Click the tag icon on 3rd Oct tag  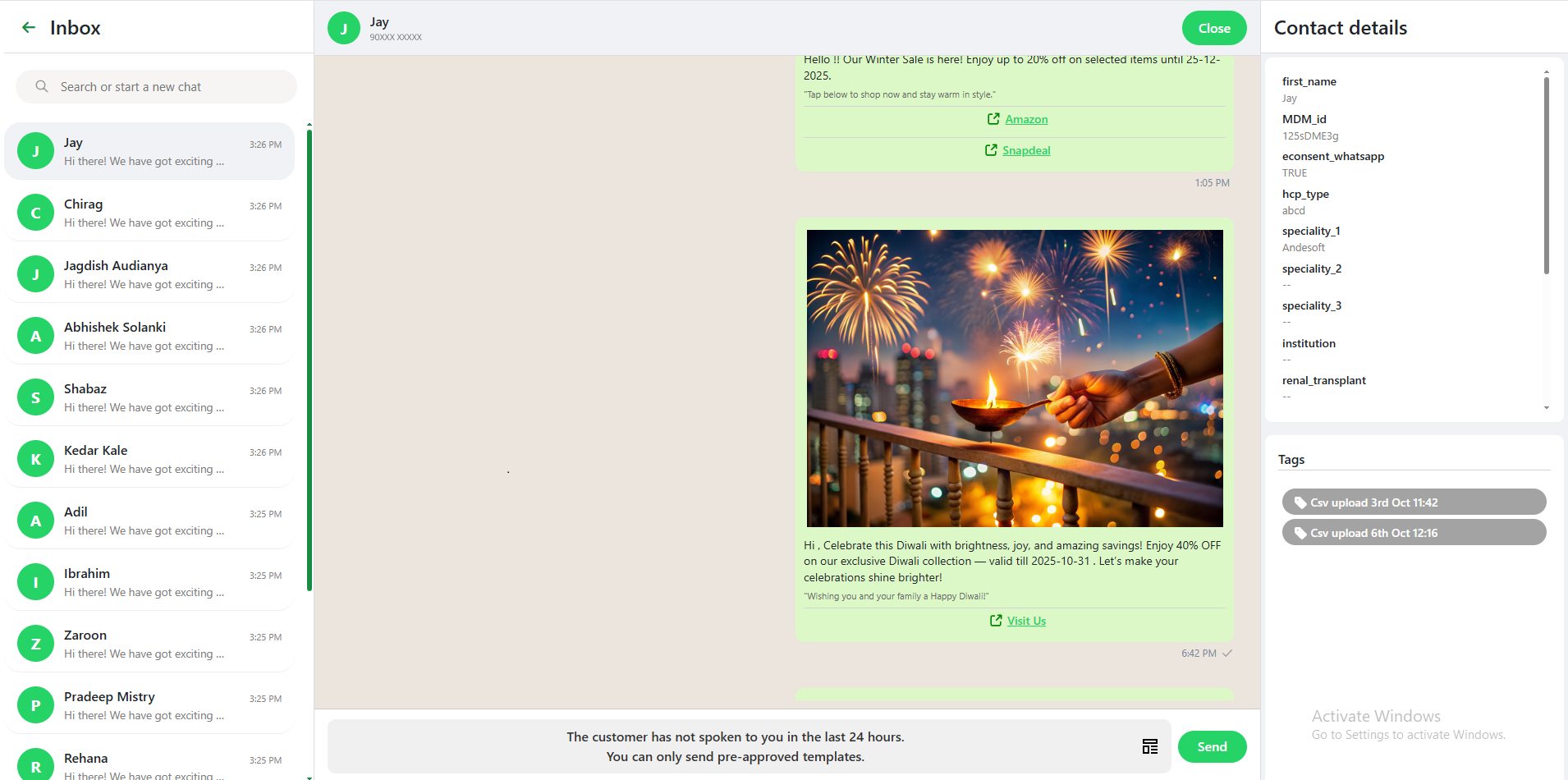point(1300,502)
